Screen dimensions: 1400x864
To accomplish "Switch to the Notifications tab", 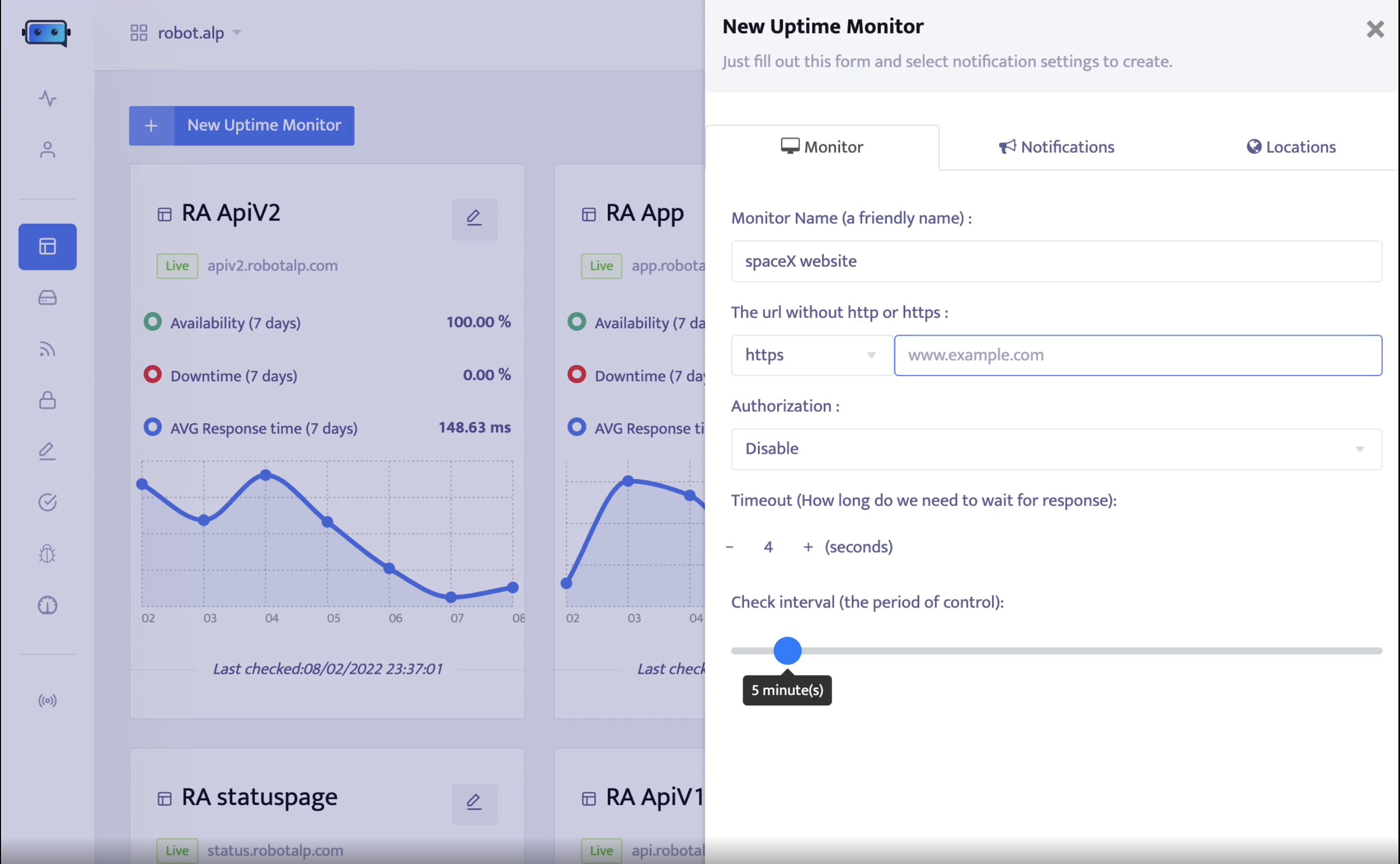I will [x=1056, y=147].
